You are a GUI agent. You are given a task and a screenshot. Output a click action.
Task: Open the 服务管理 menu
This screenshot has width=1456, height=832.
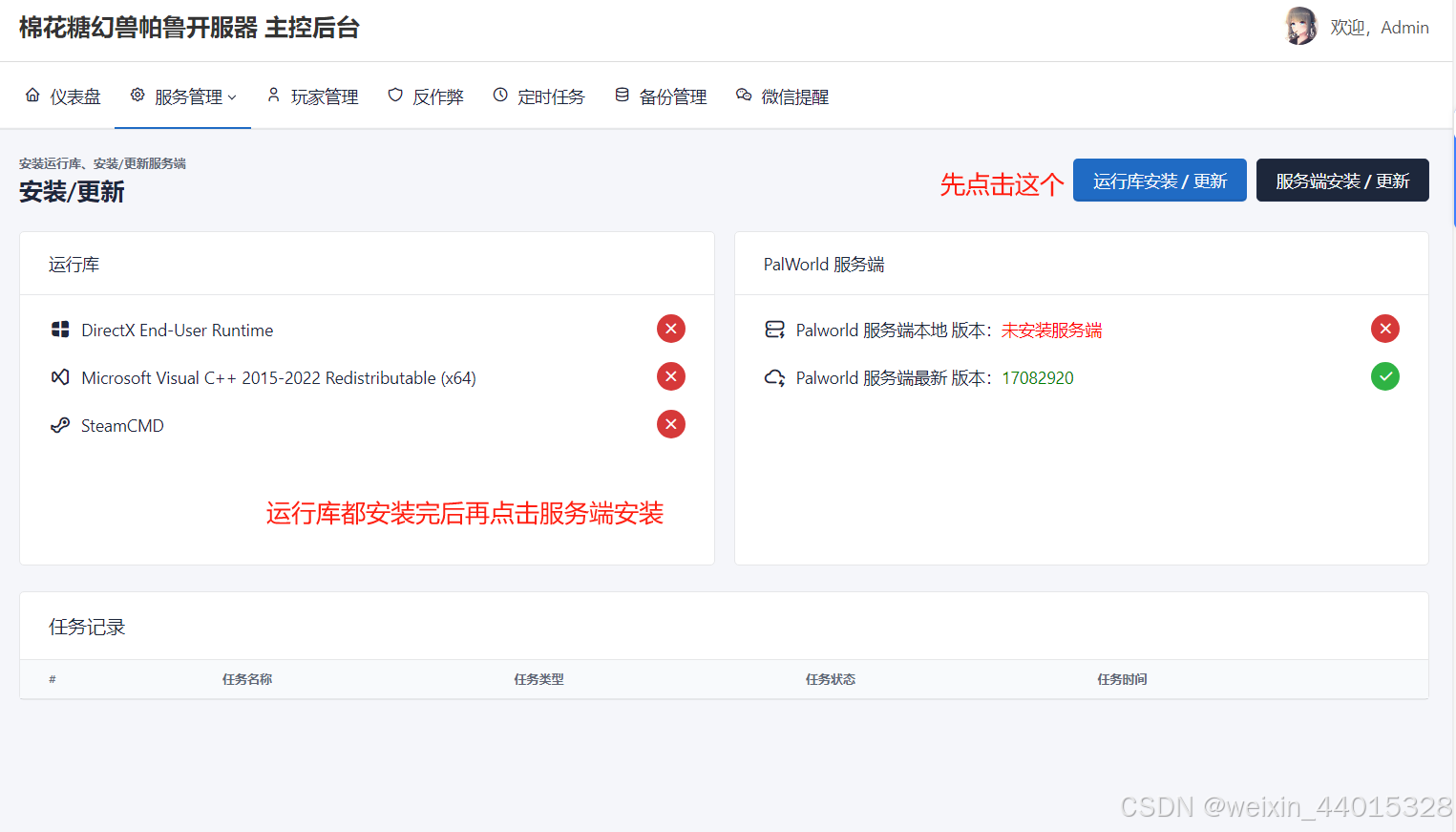pos(183,96)
